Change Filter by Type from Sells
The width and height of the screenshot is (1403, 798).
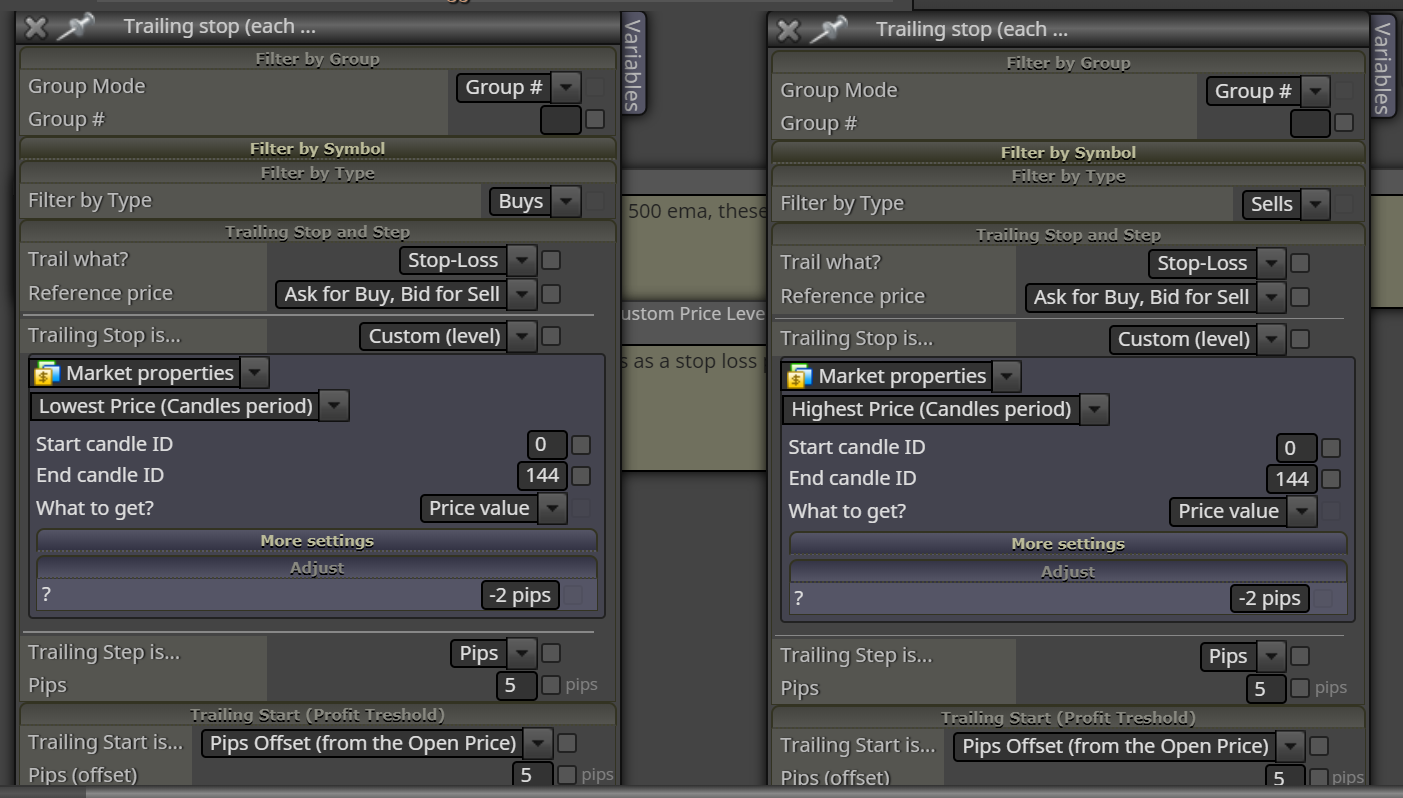click(x=1286, y=205)
